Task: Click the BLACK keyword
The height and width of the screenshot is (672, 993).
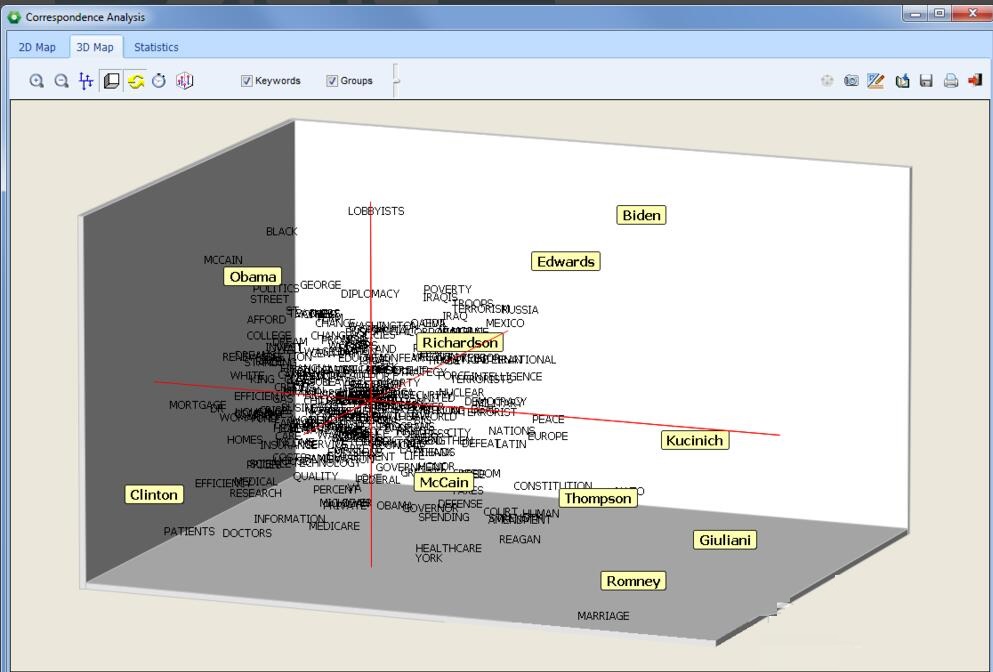Action: (282, 232)
